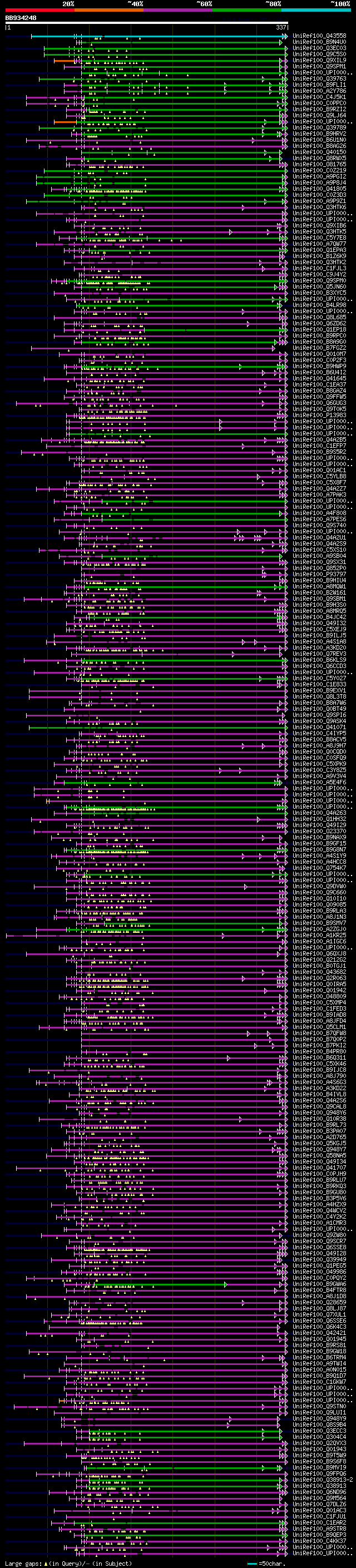Open hit UniRef100_Q43558

[319, 36]
